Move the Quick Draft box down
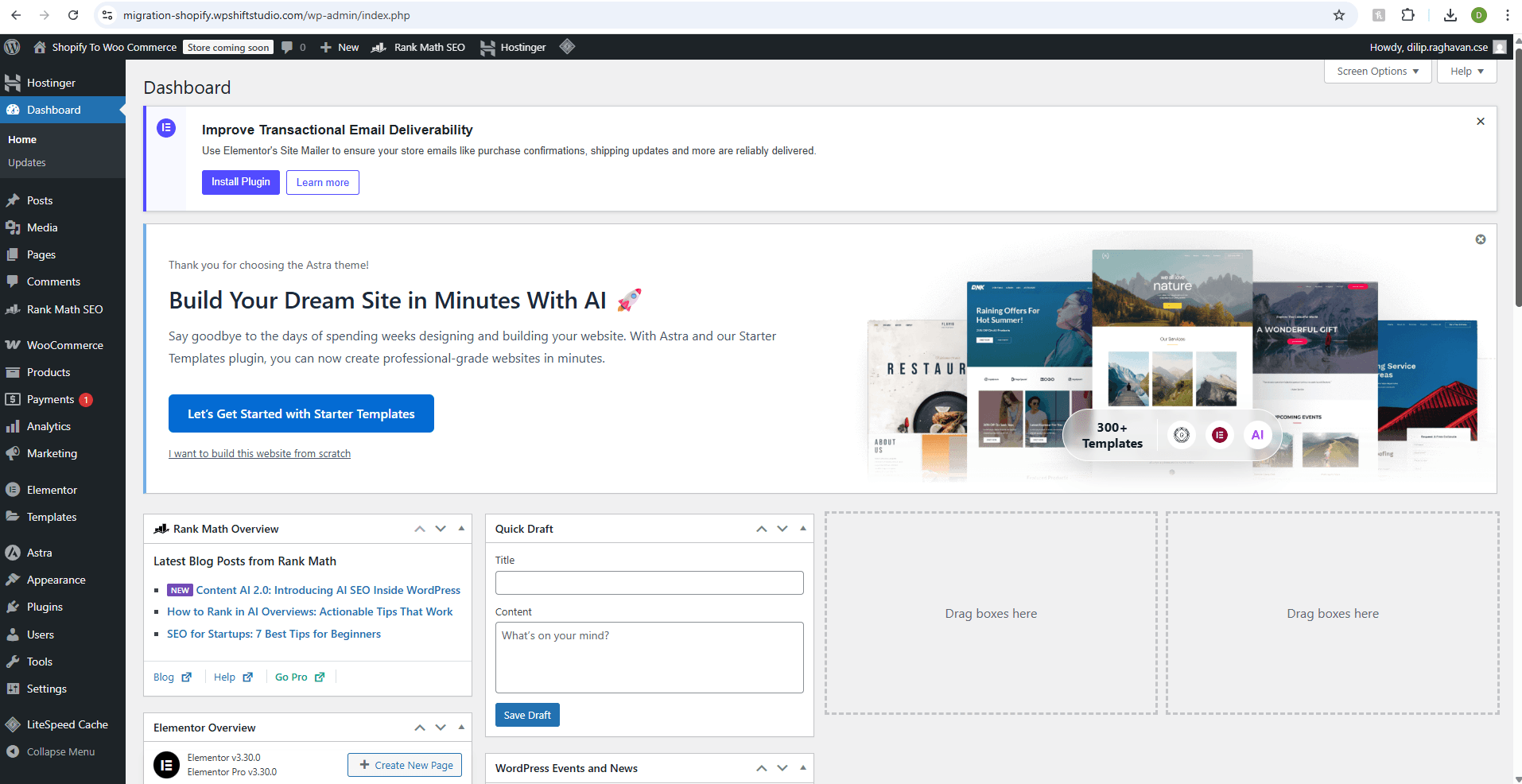The width and height of the screenshot is (1522, 784). click(782, 529)
